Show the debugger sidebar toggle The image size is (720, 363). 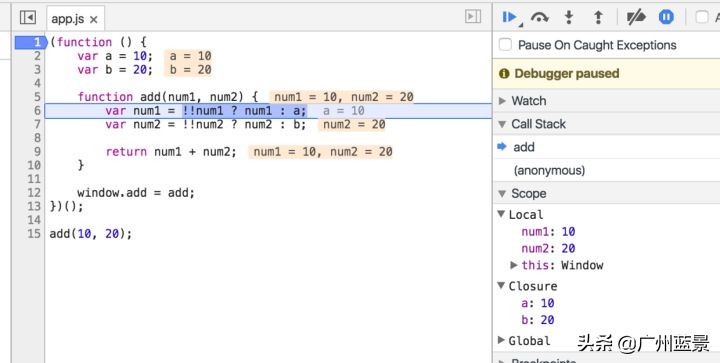pyautogui.click(x=473, y=17)
